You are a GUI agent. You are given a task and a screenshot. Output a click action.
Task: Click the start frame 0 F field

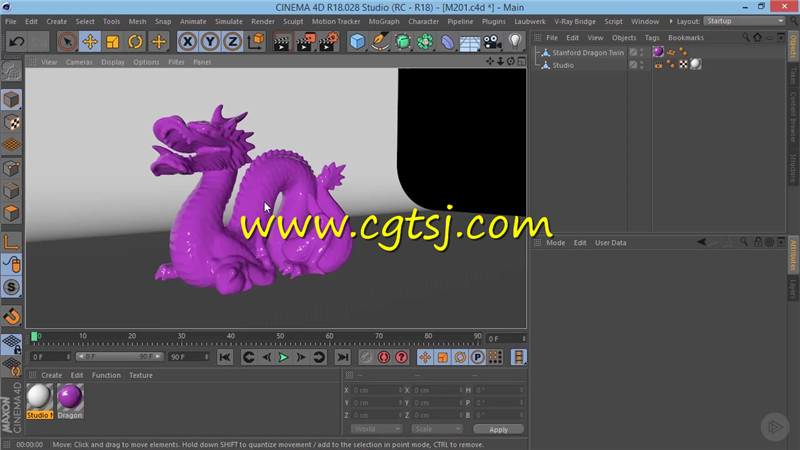pos(51,357)
